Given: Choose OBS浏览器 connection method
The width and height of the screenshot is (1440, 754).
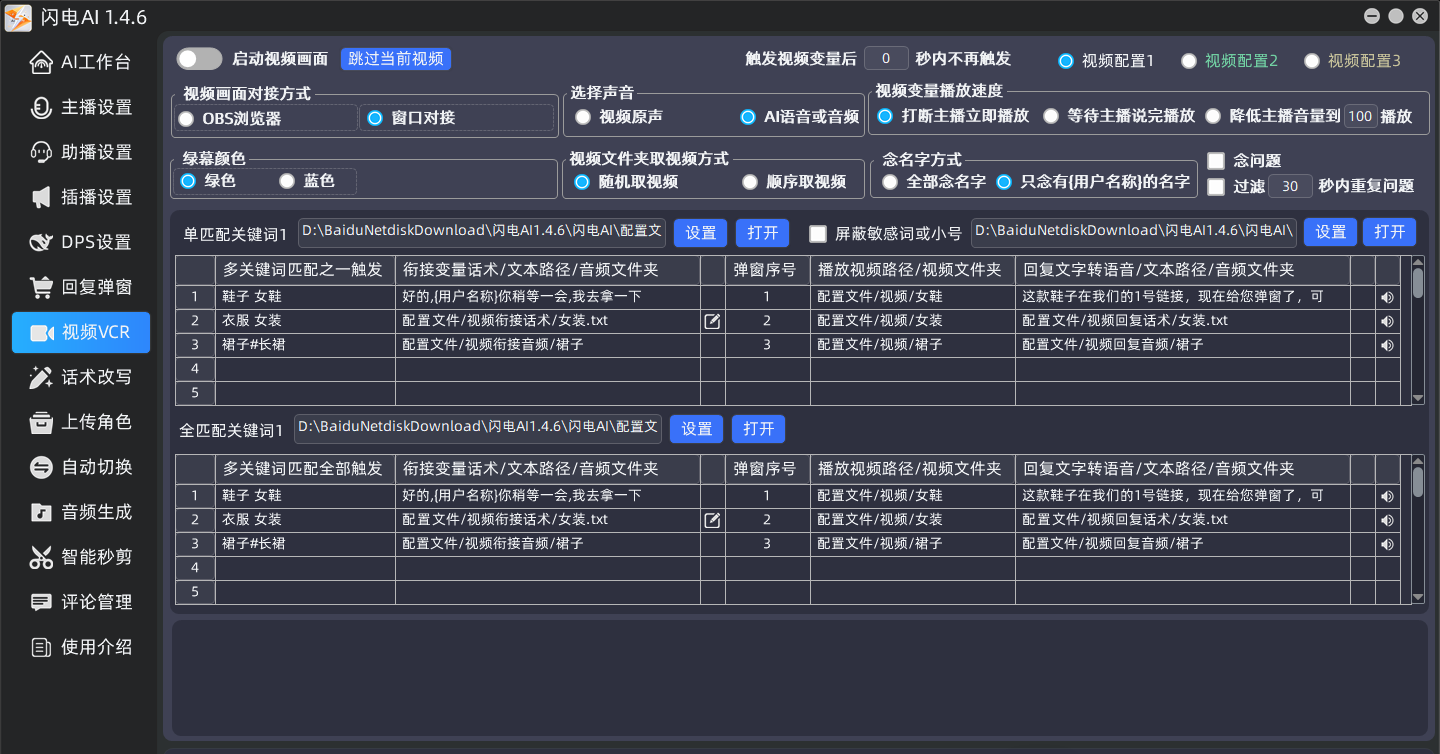Looking at the screenshot, I should coord(186,119).
